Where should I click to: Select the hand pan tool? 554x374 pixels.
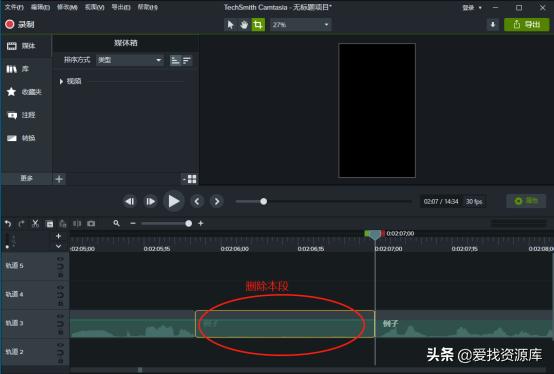244,25
